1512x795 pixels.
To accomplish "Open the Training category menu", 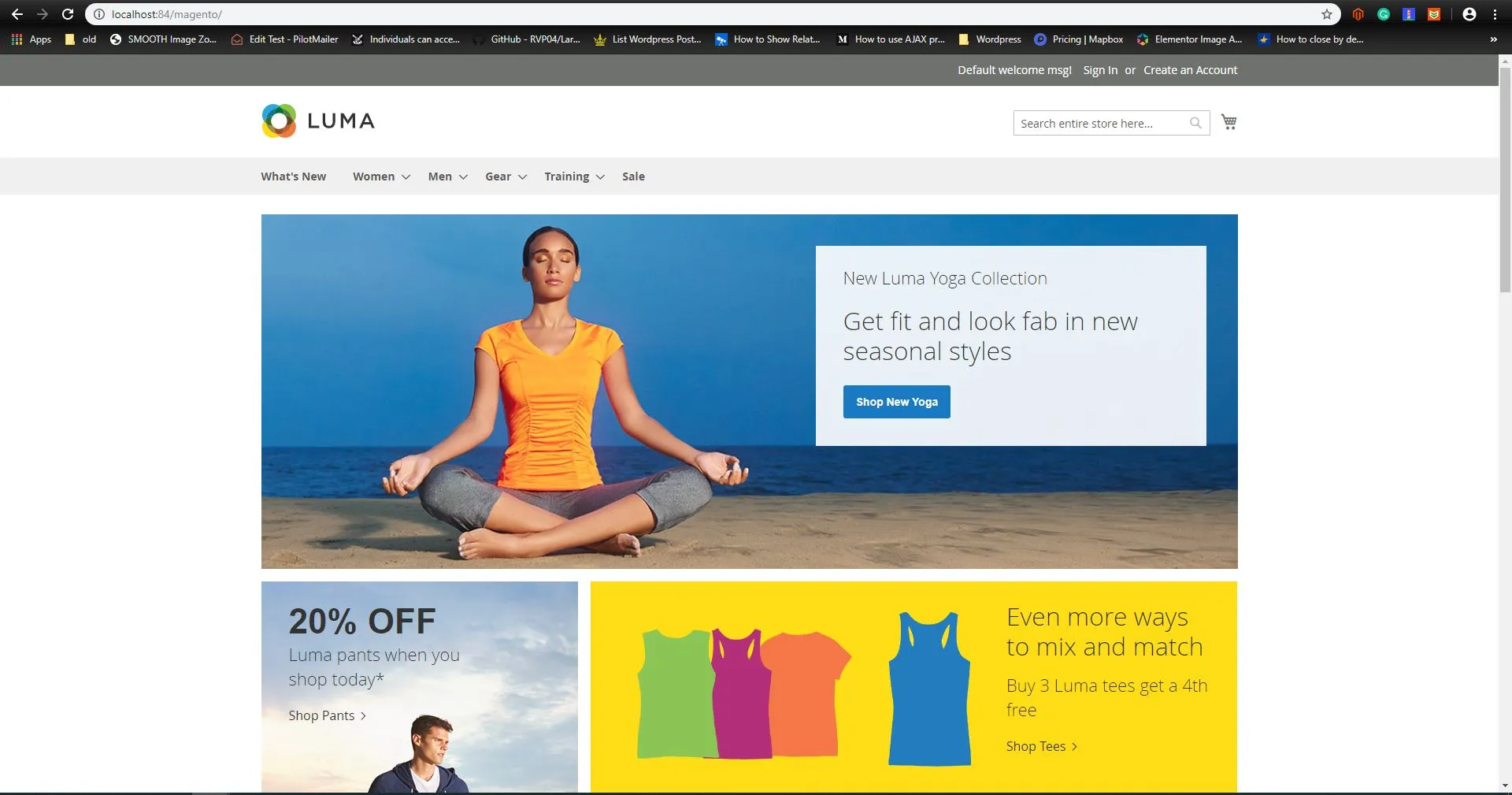I will tap(566, 176).
